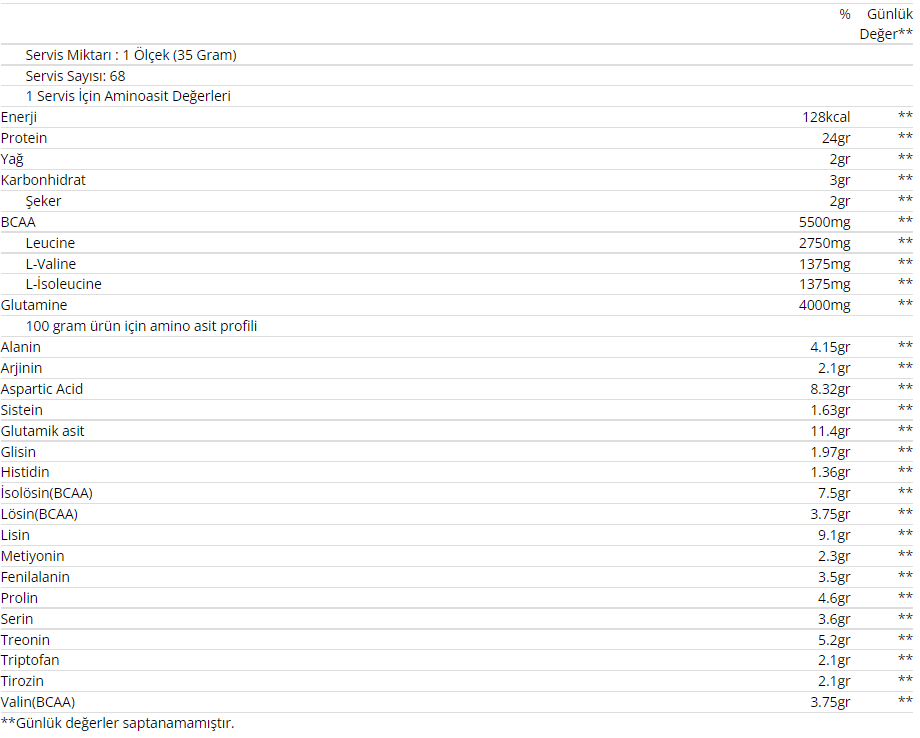Select the Valin(BCAA) 3.75gr value
The height and width of the screenshot is (738, 920).
pyautogui.click(x=830, y=702)
